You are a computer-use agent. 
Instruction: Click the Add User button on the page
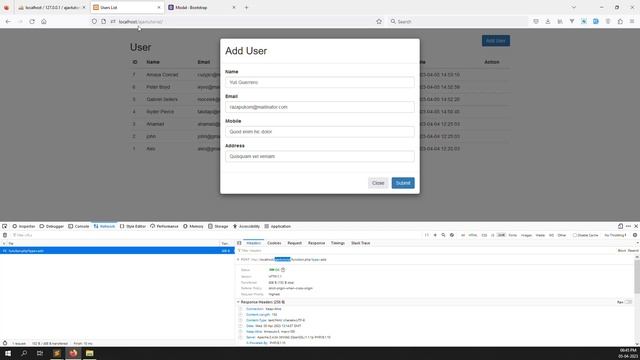tap(496, 40)
